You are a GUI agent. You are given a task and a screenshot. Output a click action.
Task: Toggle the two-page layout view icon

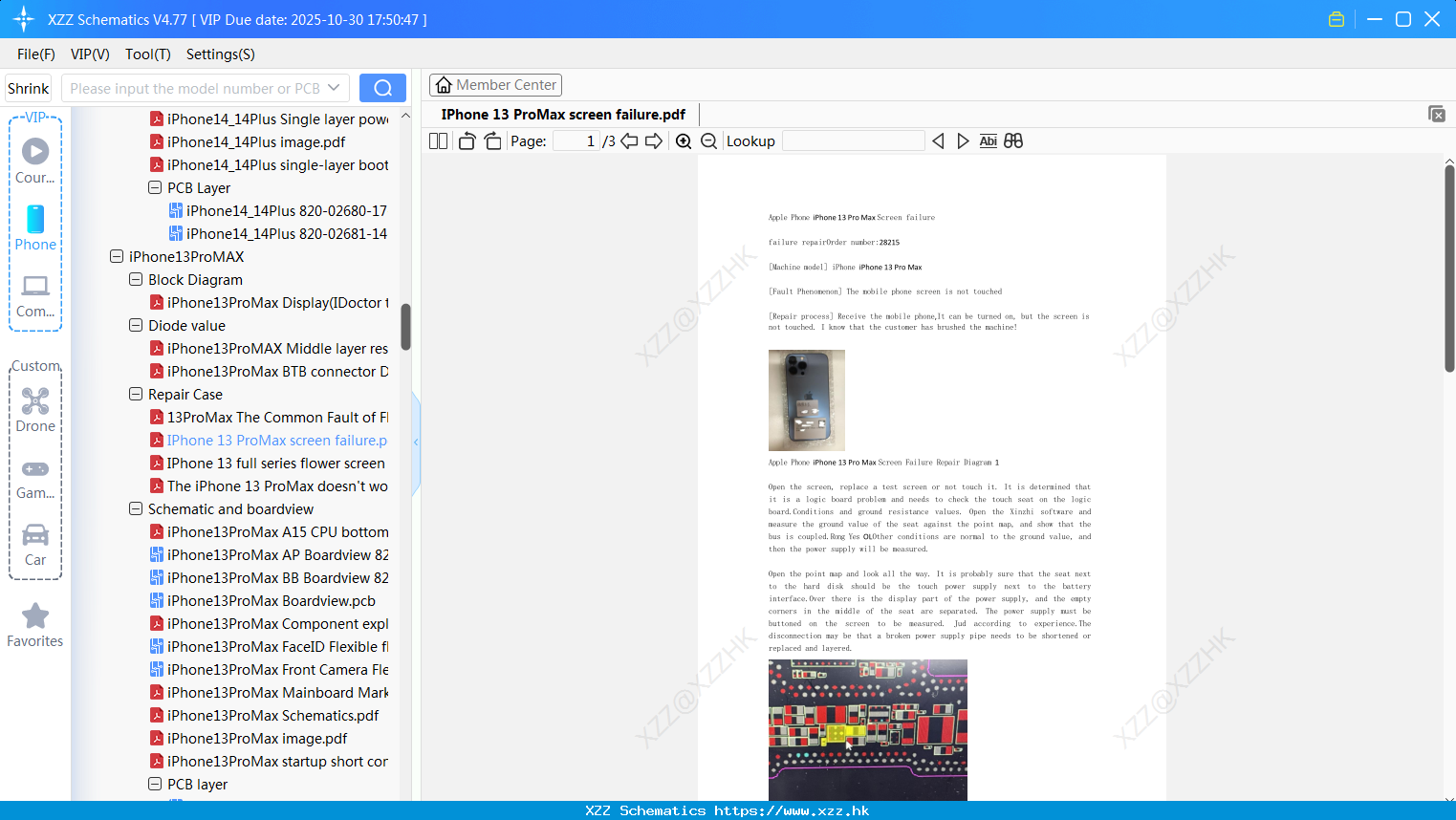[438, 141]
